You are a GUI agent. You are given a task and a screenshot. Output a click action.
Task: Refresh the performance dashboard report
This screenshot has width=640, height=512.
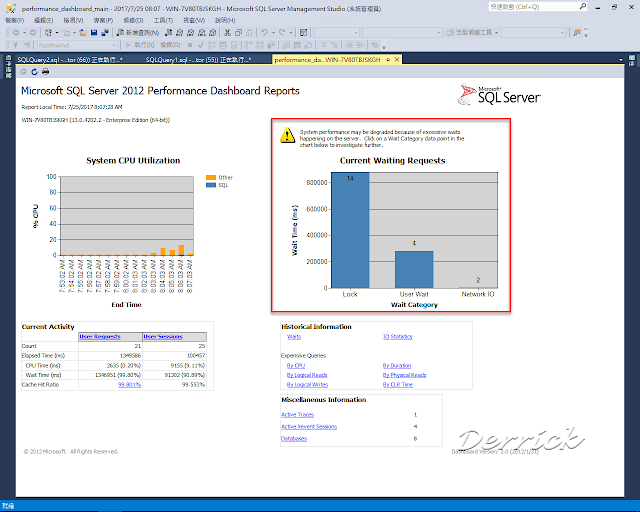pyautogui.click(x=34, y=72)
